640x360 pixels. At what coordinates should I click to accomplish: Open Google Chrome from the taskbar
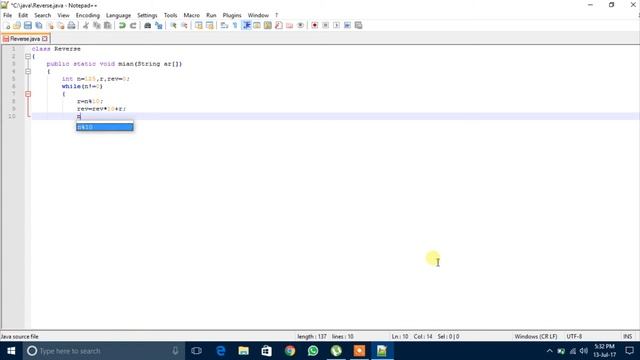(x=290, y=351)
